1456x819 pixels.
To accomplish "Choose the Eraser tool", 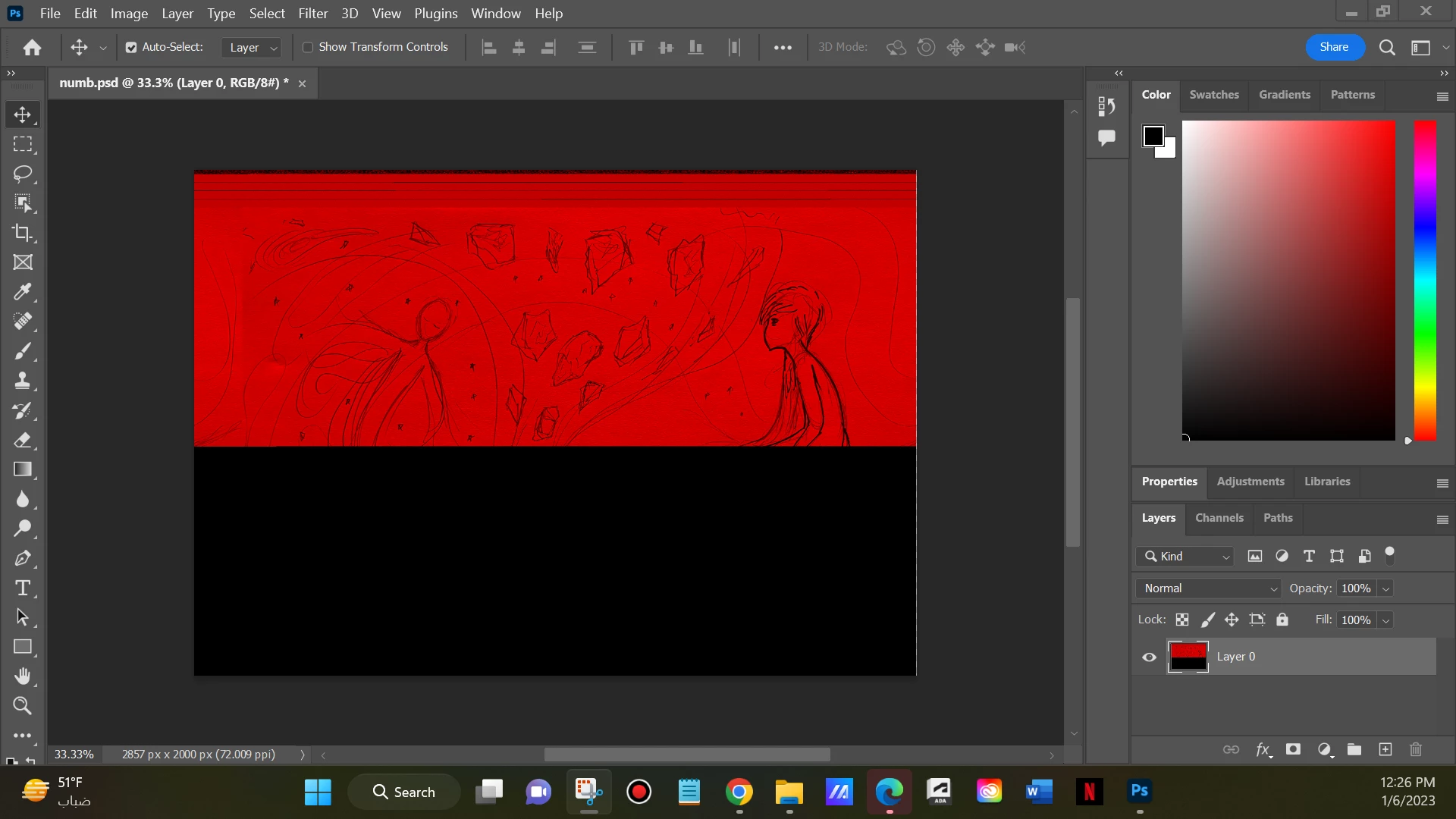I will [23, 440].
